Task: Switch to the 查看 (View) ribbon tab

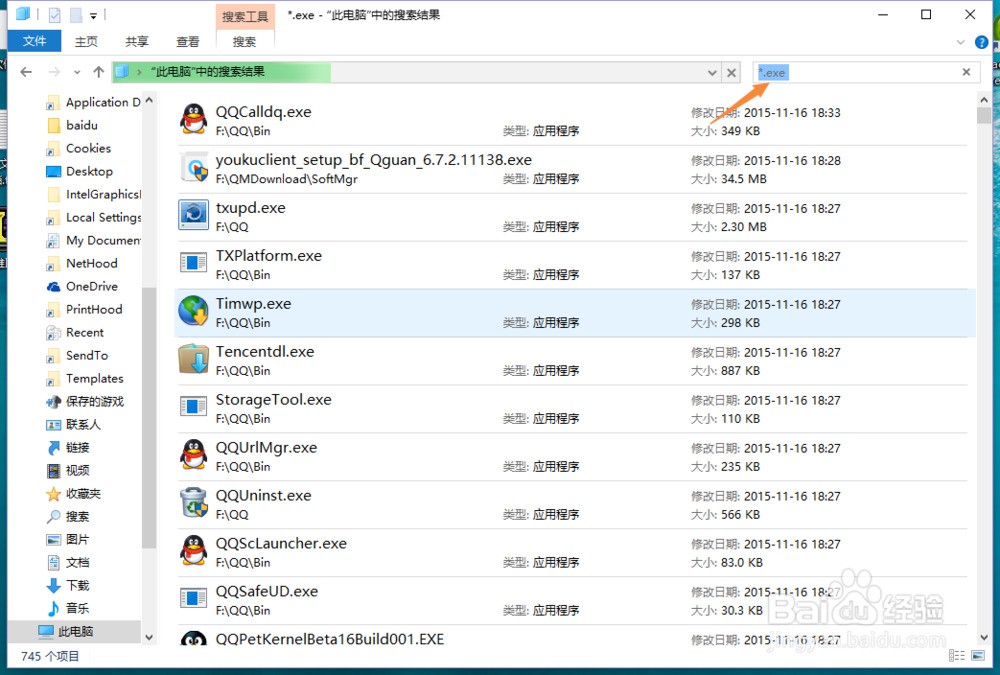Action: point(189,41)
